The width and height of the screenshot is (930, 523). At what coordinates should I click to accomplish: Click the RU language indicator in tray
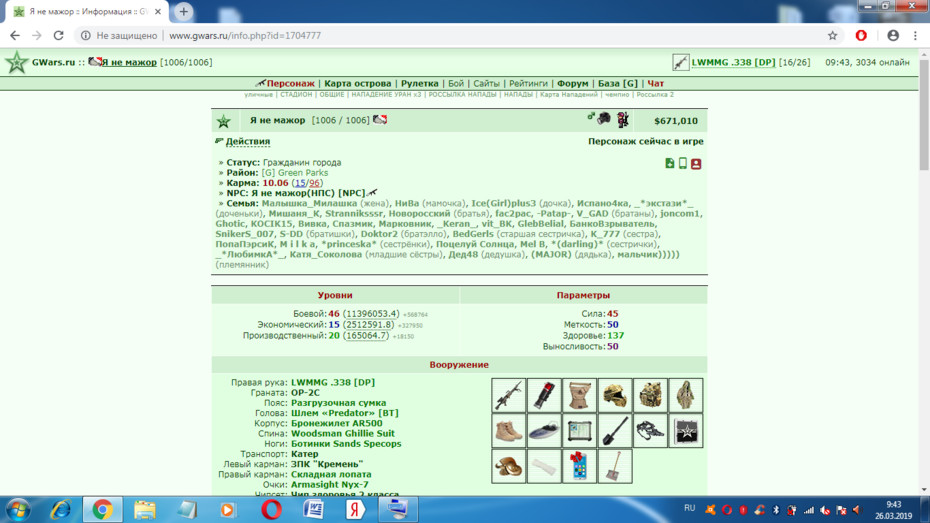(689, 508)
